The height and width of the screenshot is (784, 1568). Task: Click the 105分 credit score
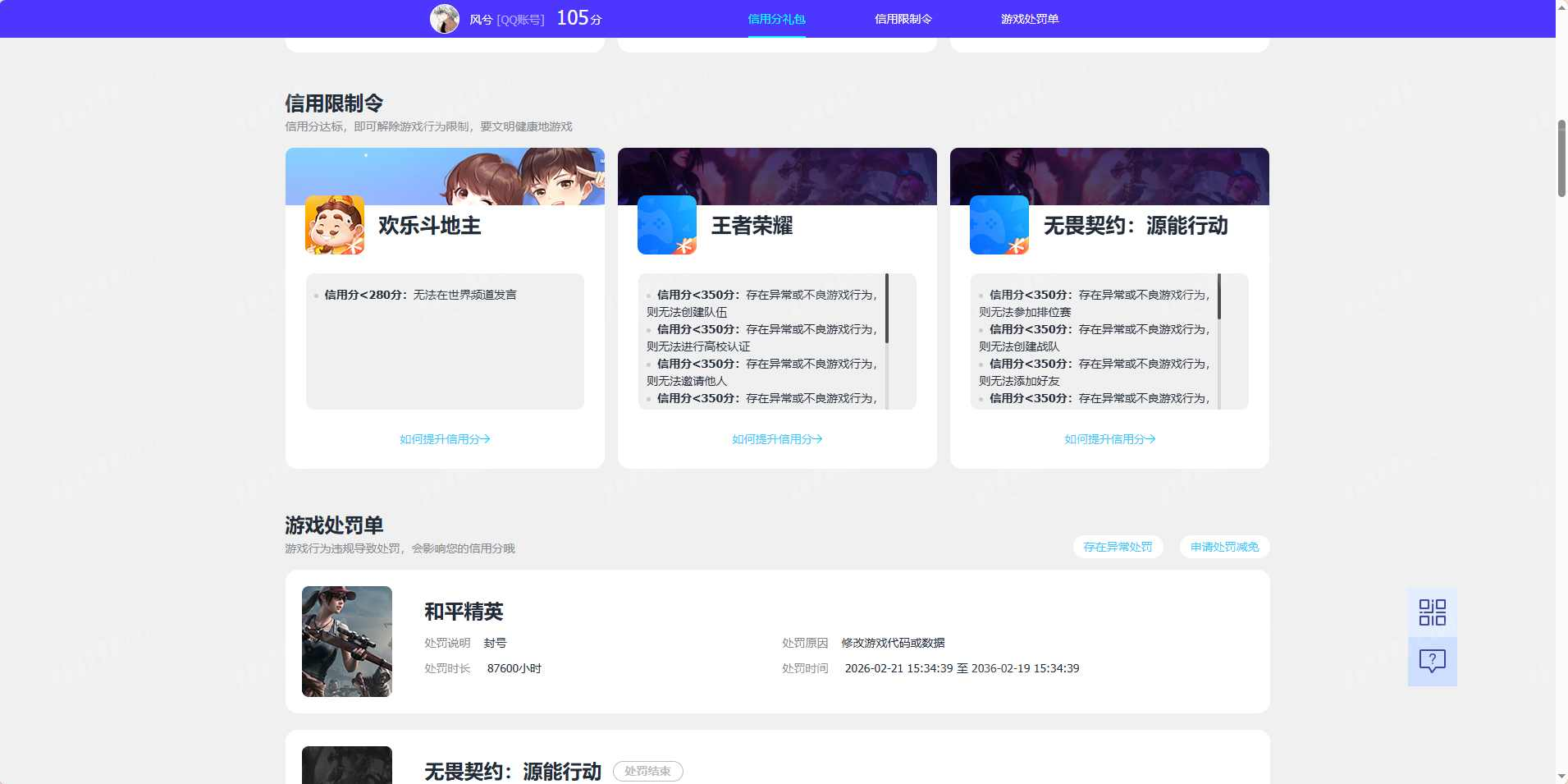579,18
